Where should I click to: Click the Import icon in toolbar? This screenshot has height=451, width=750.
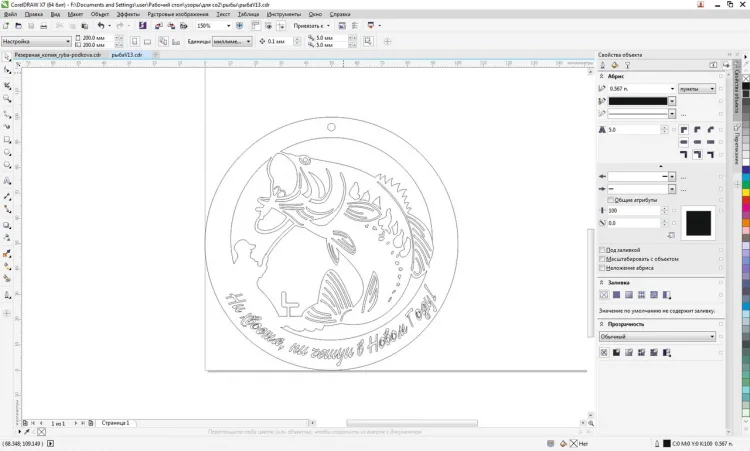tap(159, 26)
